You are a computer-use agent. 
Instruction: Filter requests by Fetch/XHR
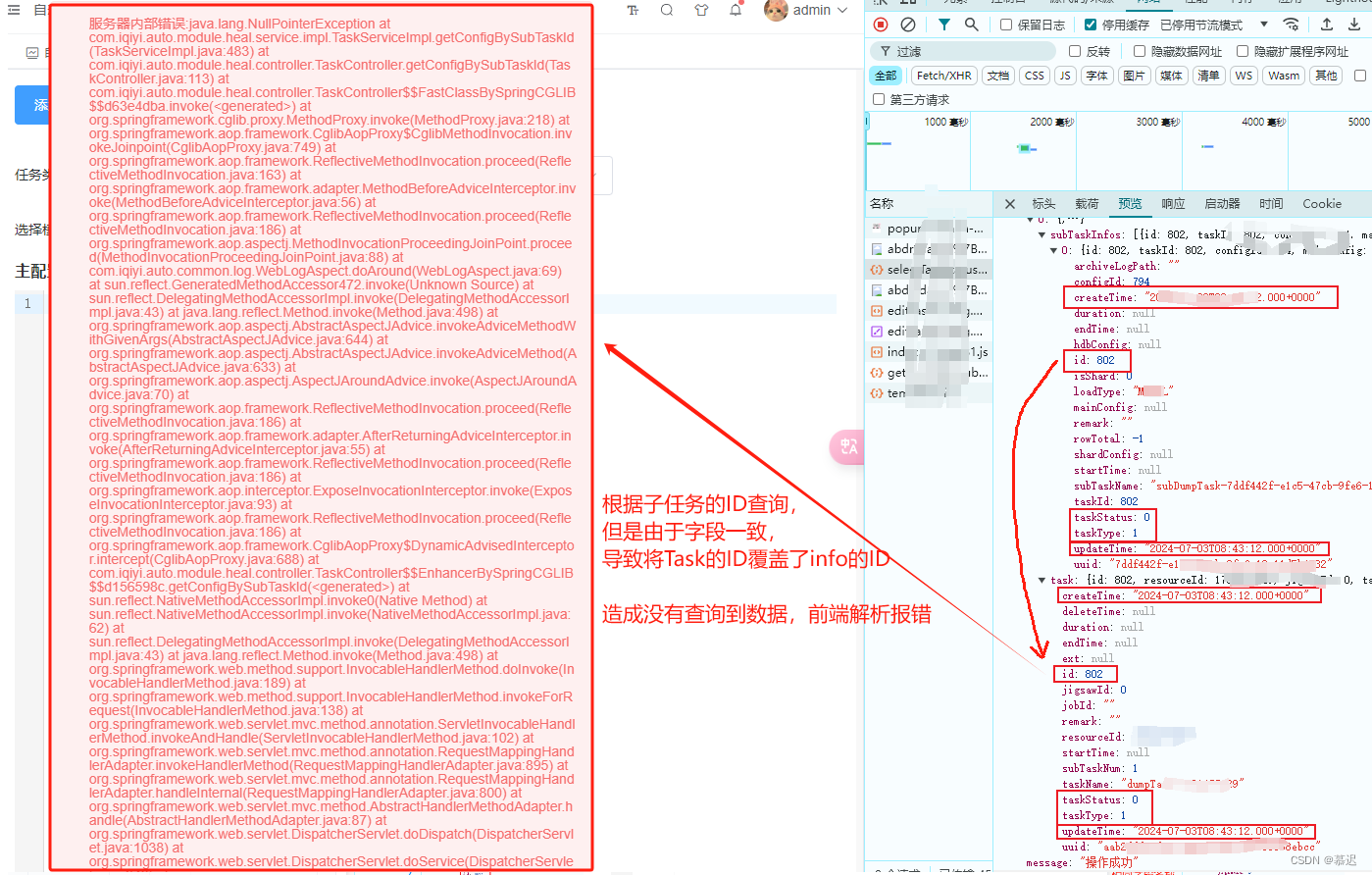[944, 76]
